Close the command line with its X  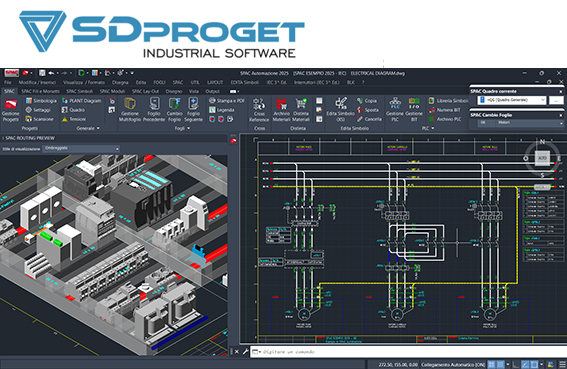[237, 351]
